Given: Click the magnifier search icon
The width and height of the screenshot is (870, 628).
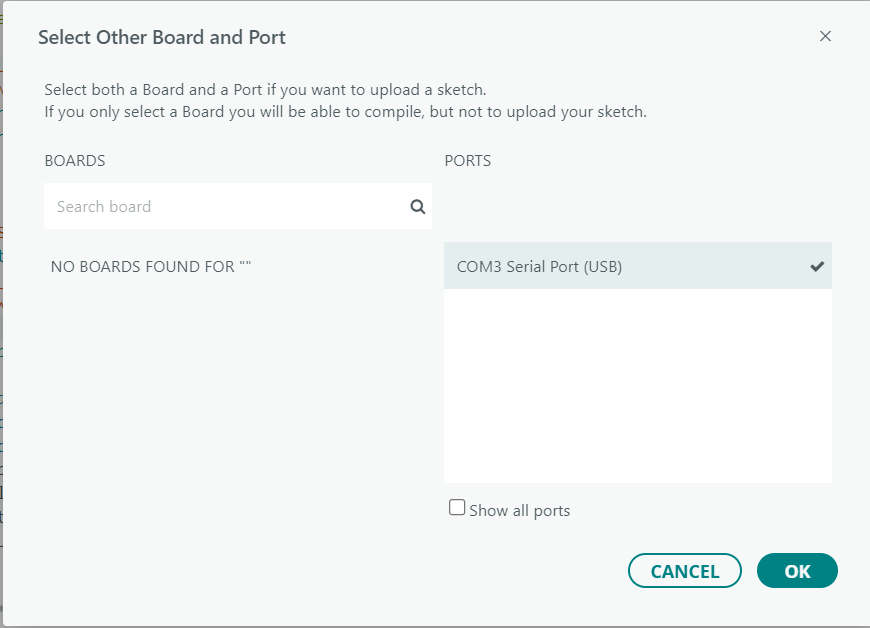Looking at the screenshot, I should coord(418,207).
